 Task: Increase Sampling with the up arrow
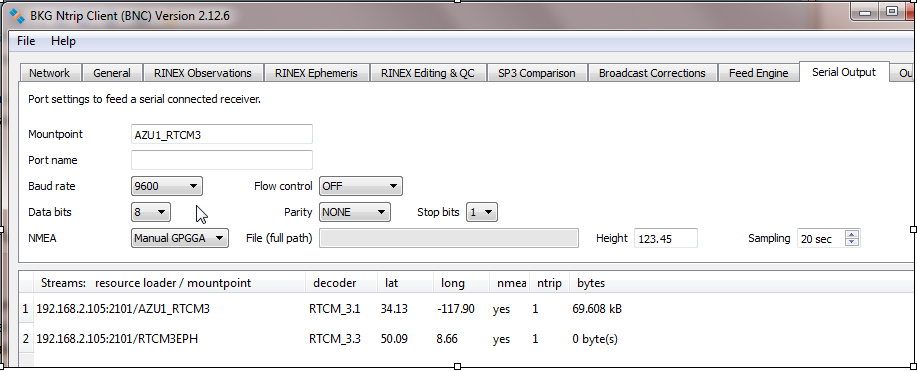coord(853,234)
